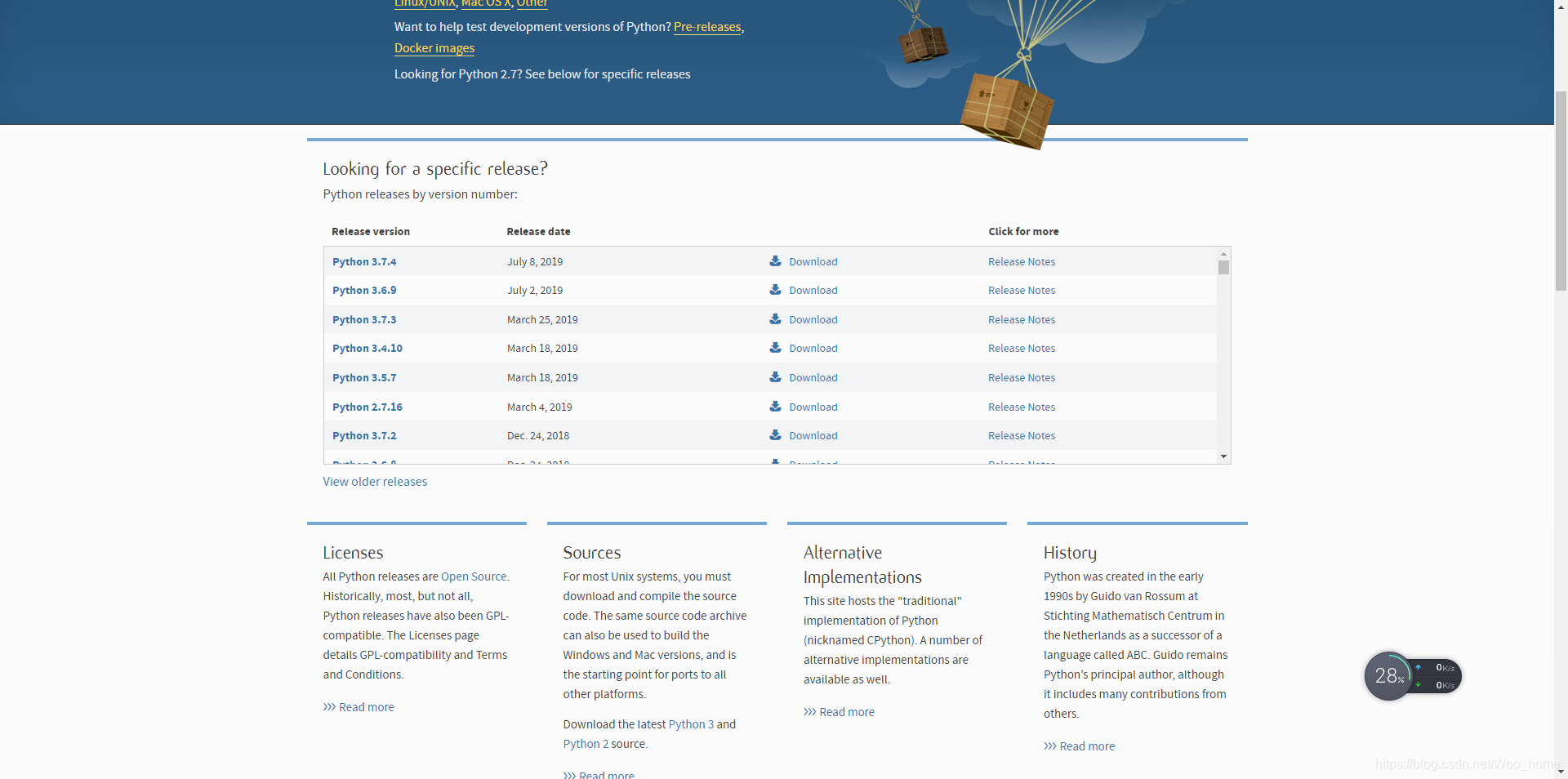
Task: Click download icon for Python 3.6.9
Action: click(x=775, y=290)
